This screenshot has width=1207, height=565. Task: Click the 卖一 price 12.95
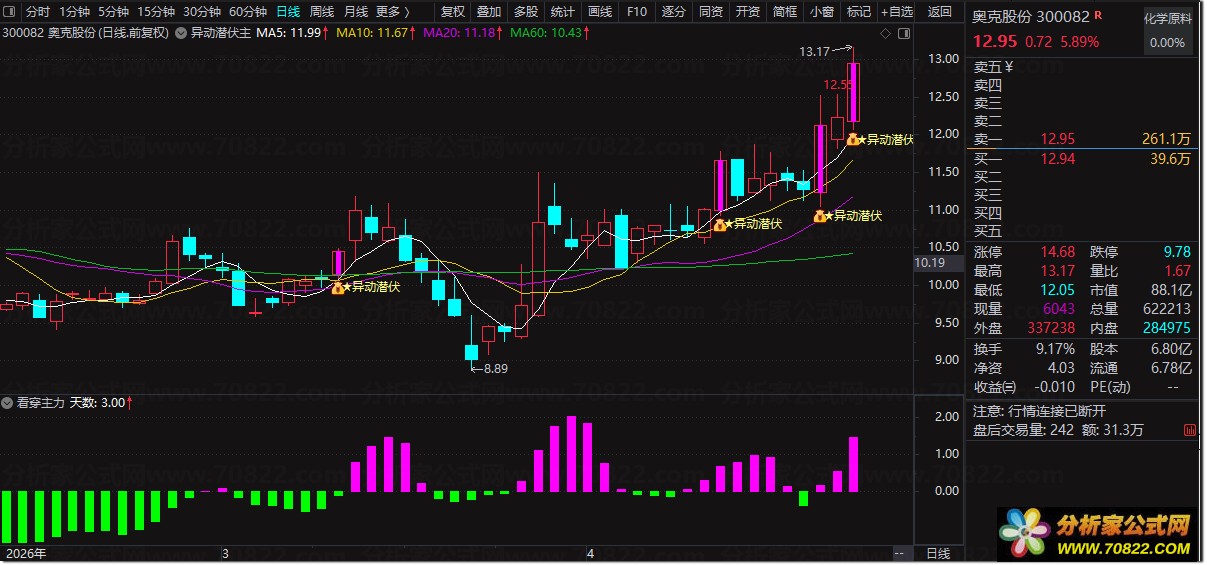pyautogui.click(x=1057, y=139)
